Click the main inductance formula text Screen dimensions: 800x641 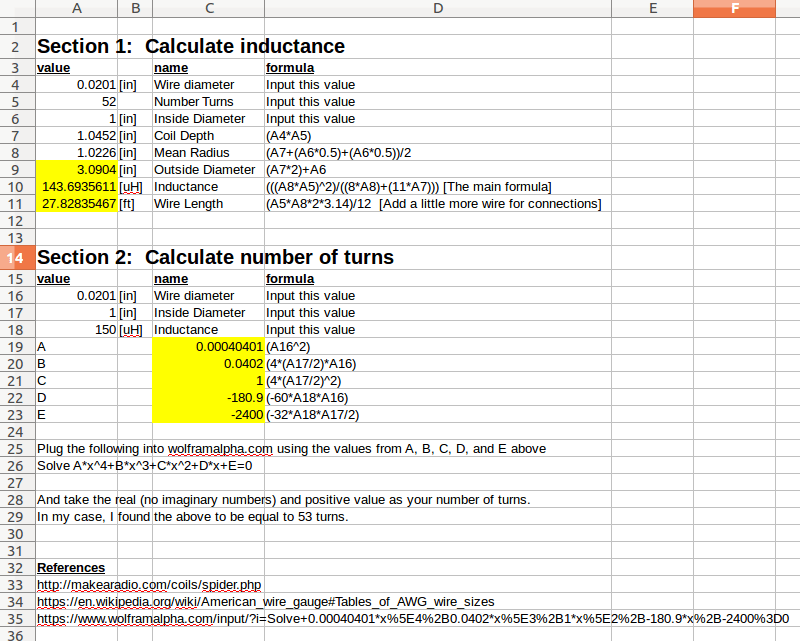point(409,187)
